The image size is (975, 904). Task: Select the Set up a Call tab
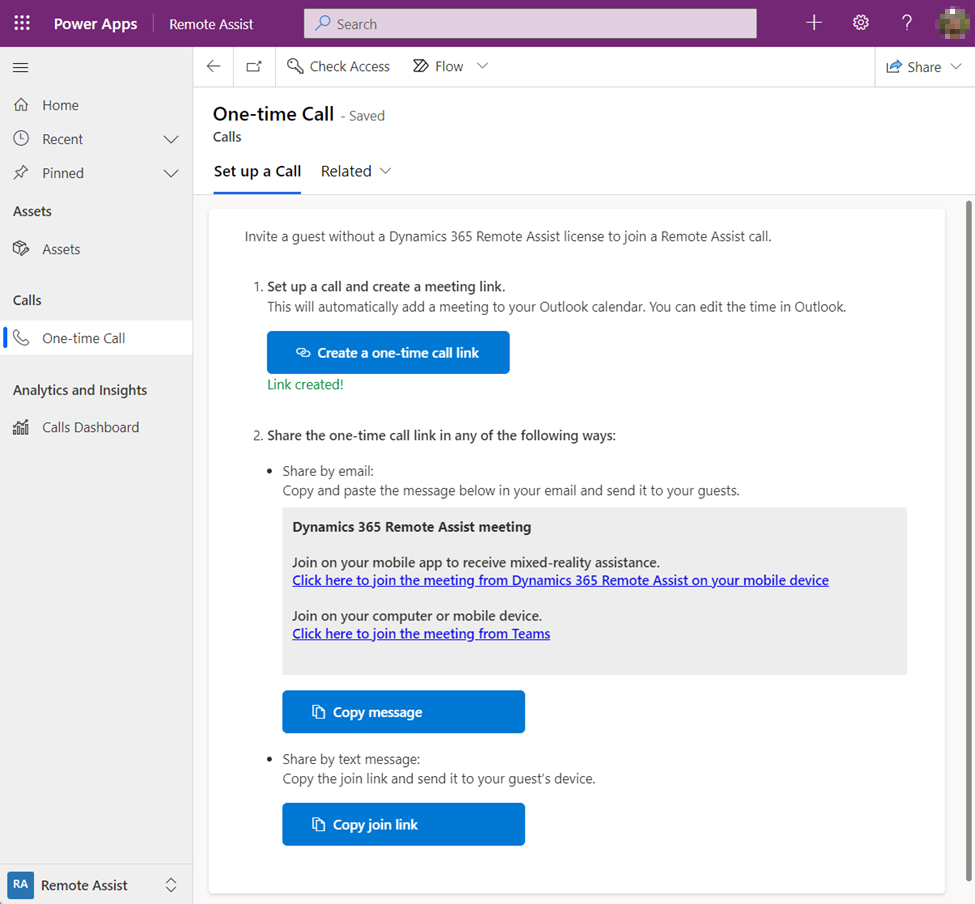tap(257, 171)
